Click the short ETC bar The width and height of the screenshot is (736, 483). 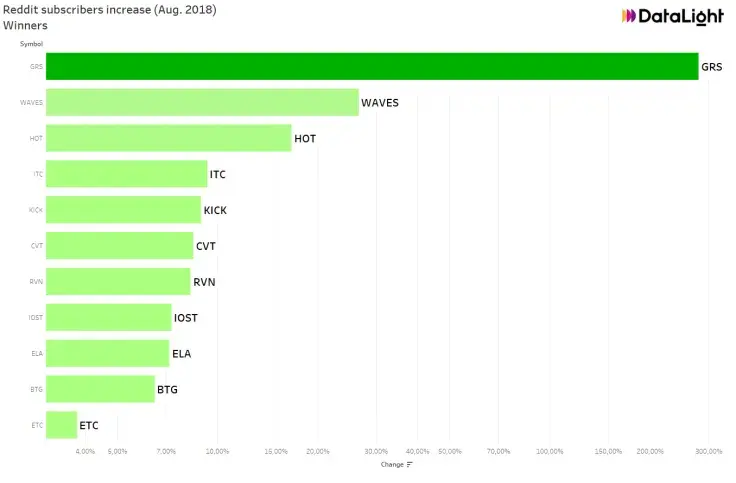coord(61,425)
